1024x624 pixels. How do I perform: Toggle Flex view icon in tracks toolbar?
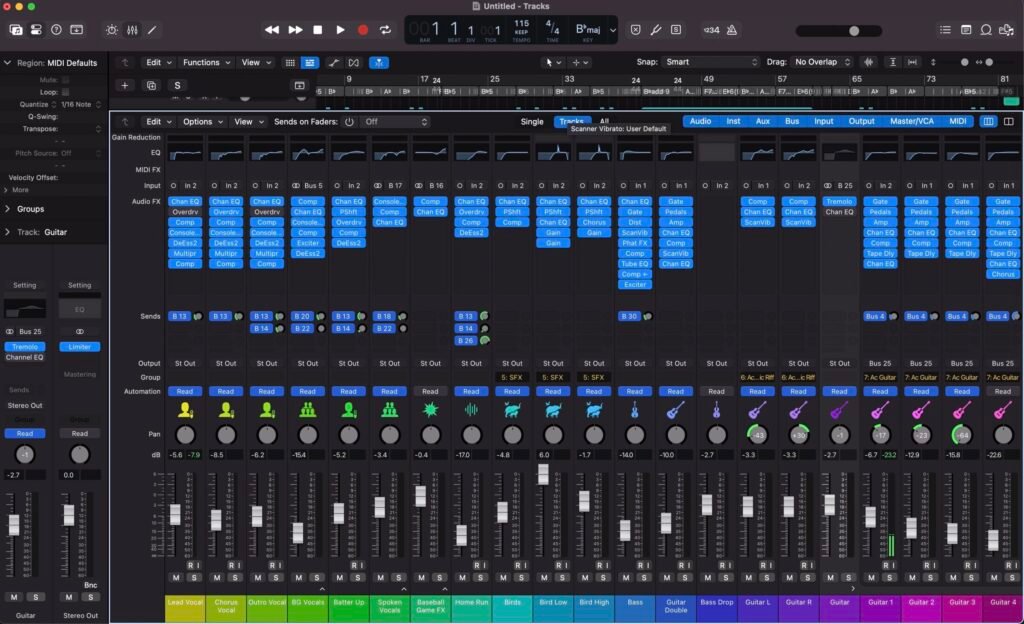point(353,63)
